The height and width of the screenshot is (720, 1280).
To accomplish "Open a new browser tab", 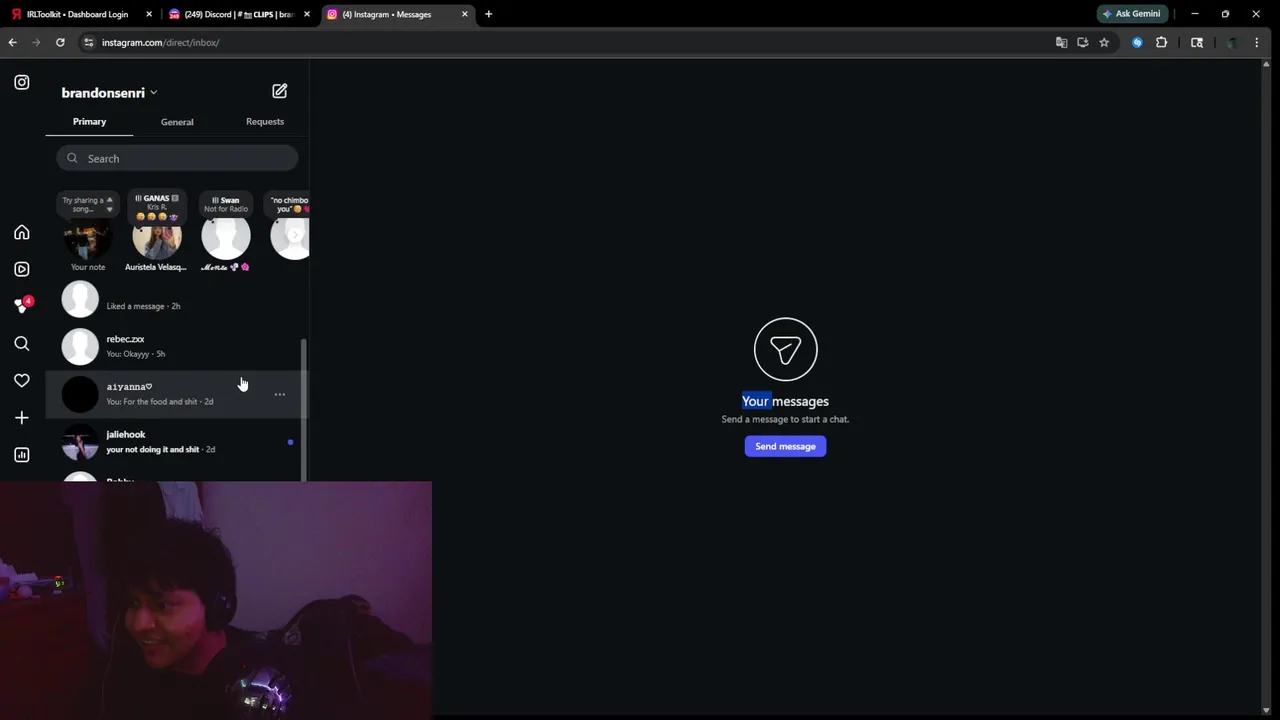I will click(x=488, y=14).
